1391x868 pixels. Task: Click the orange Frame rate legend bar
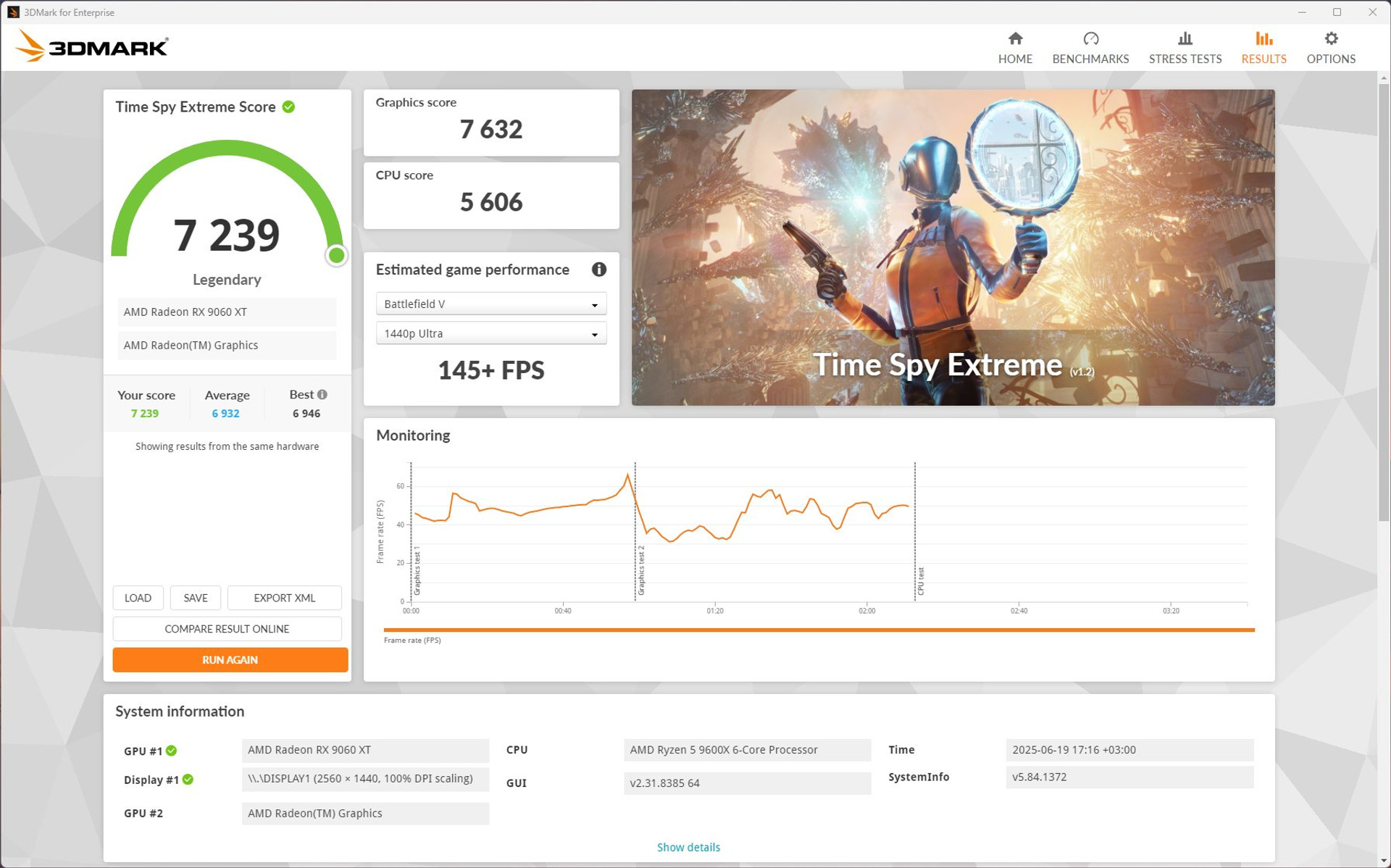click(x=819, y=630)
